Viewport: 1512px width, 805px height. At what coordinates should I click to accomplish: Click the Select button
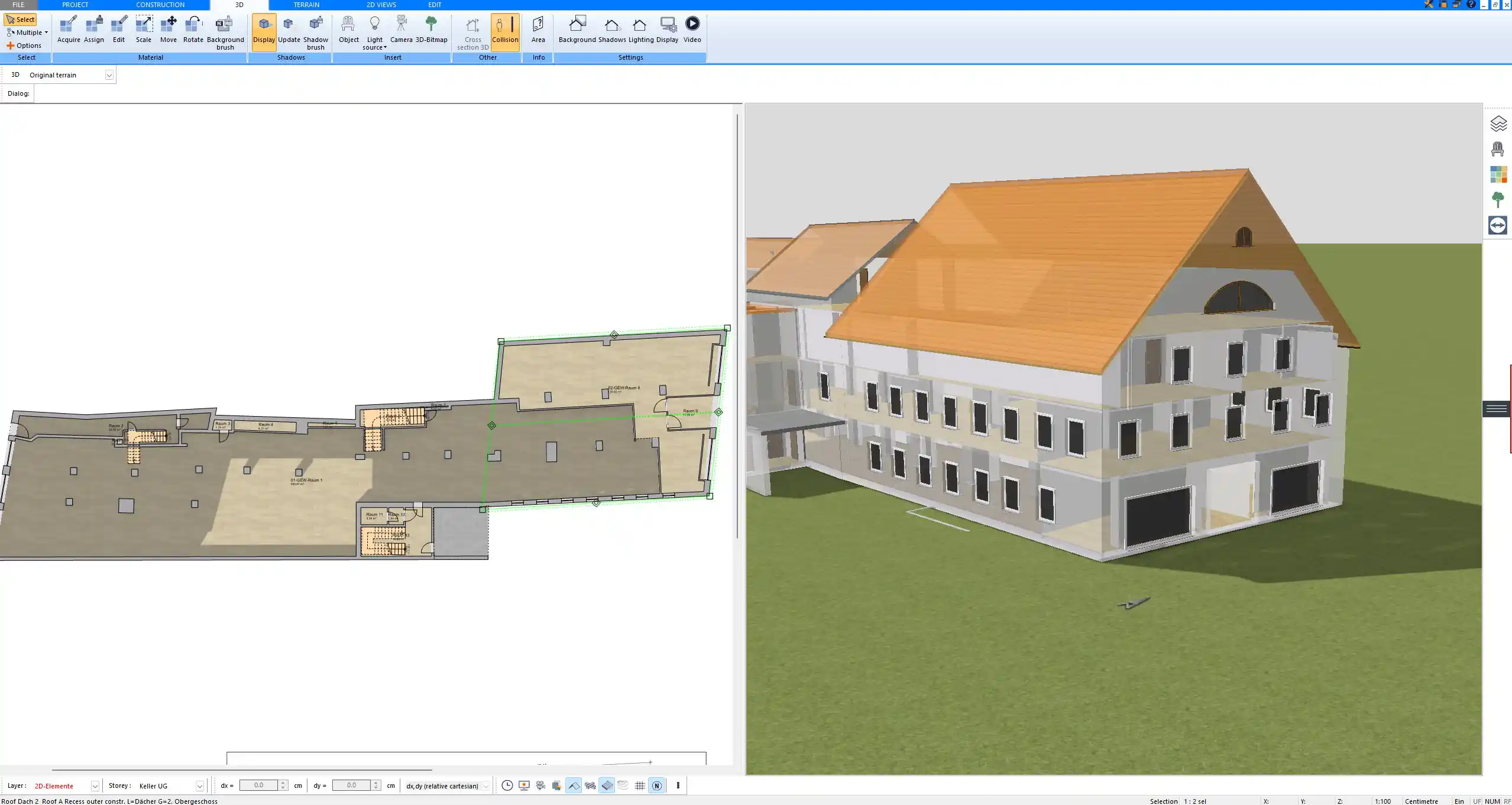(x=21, y=20)
